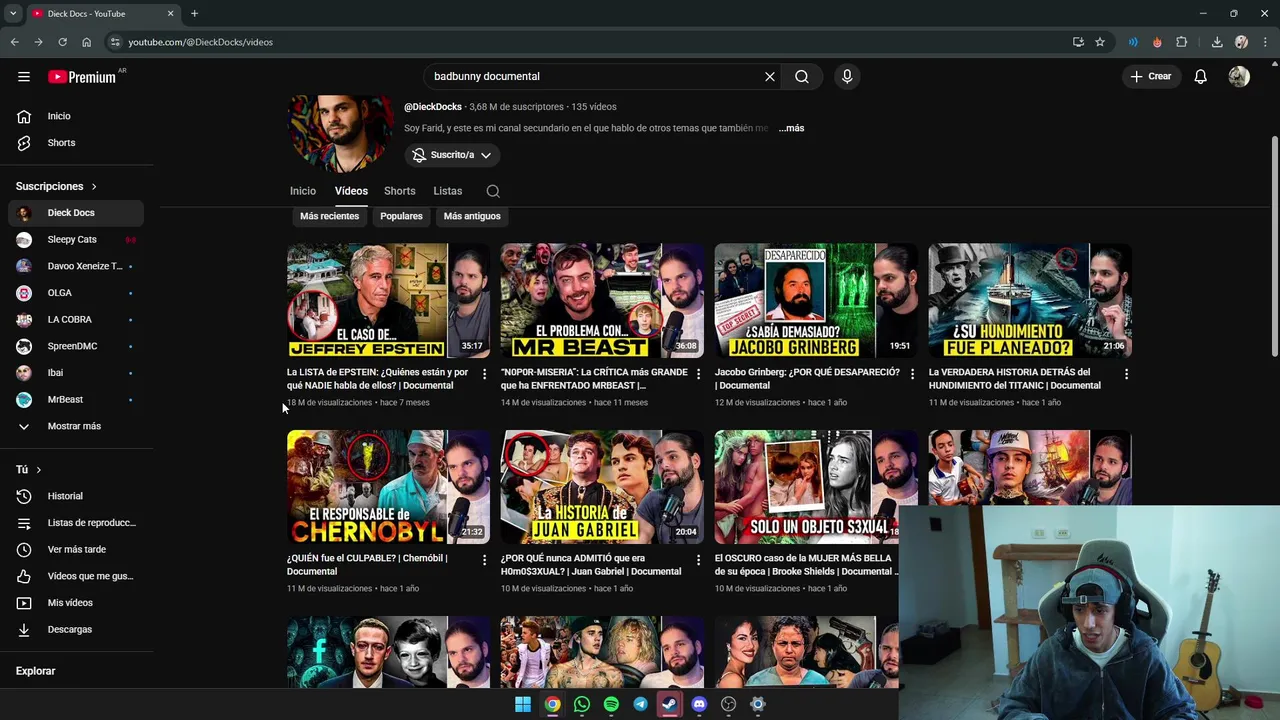Screen dimensions: 1280x720
Task: Open the notifications bell
Action: pyautogui.click(x=1201, y=76)
